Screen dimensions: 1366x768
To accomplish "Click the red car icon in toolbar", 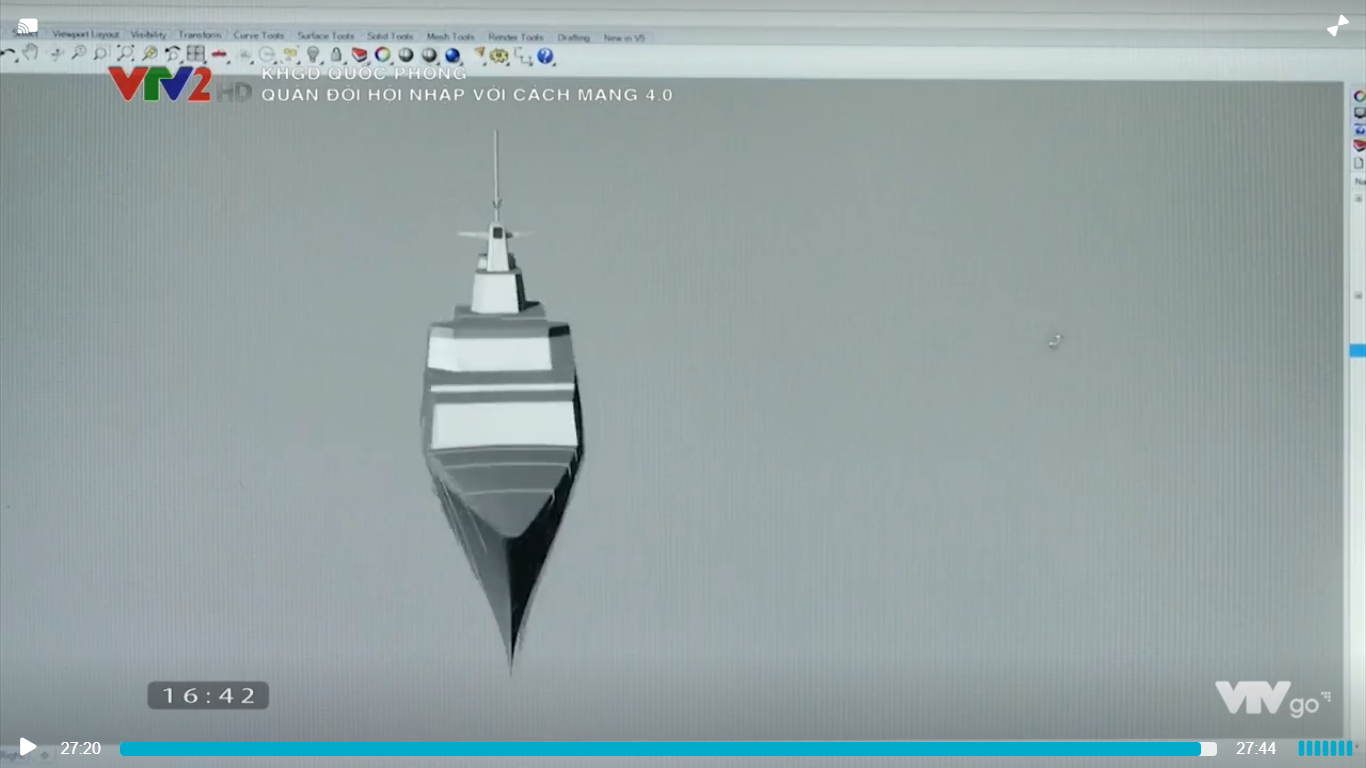I will (x=219, y=54).
